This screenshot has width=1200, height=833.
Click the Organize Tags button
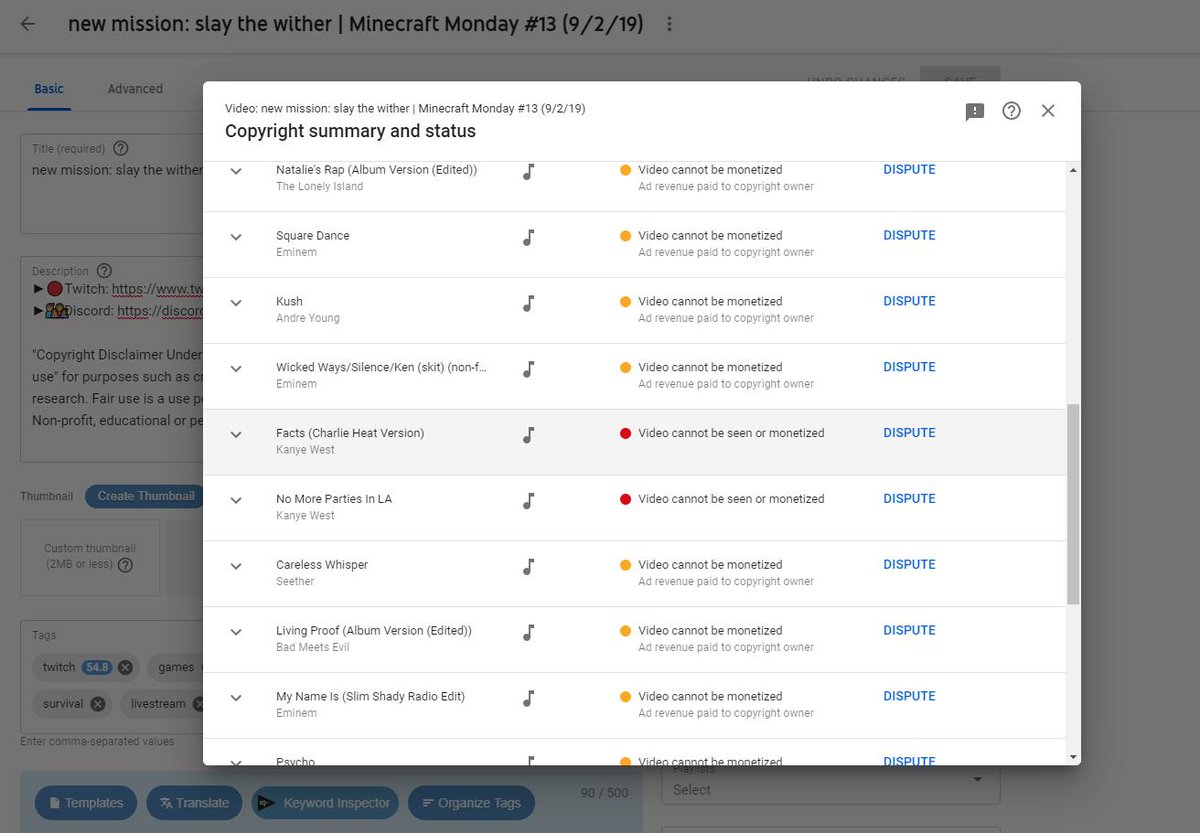471,803
